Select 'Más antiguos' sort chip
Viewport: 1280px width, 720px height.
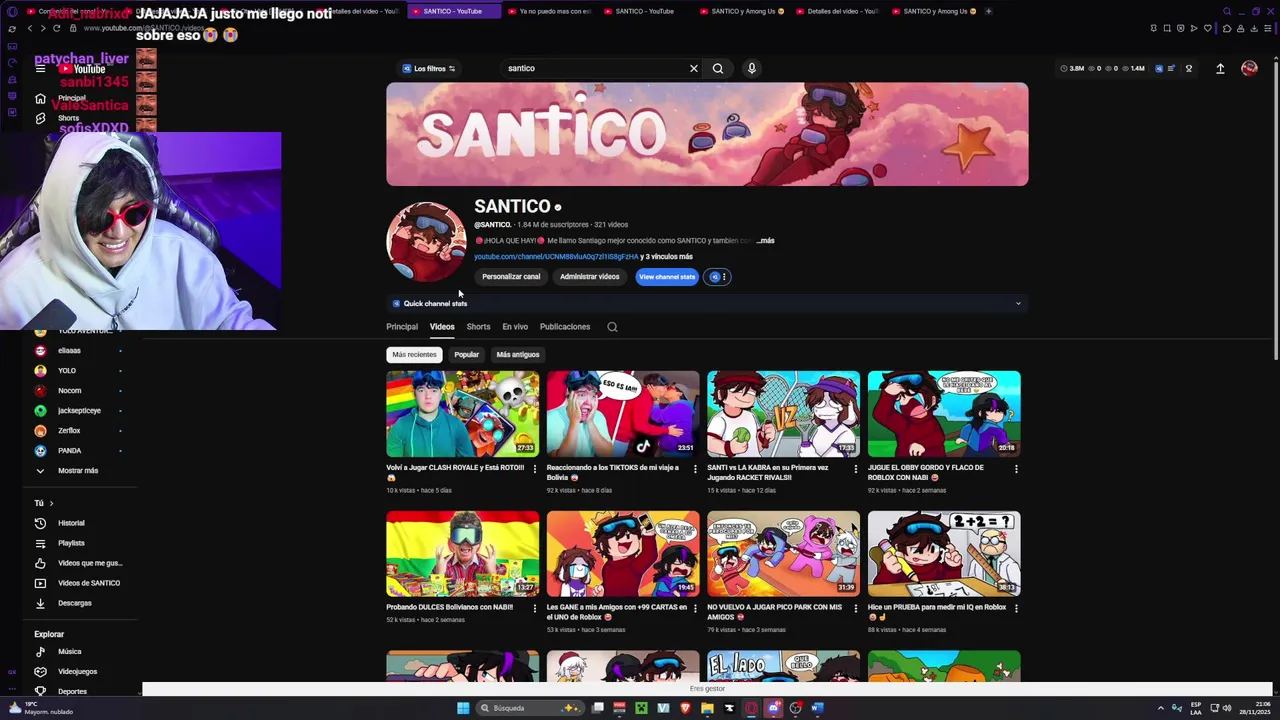(518, 355)
